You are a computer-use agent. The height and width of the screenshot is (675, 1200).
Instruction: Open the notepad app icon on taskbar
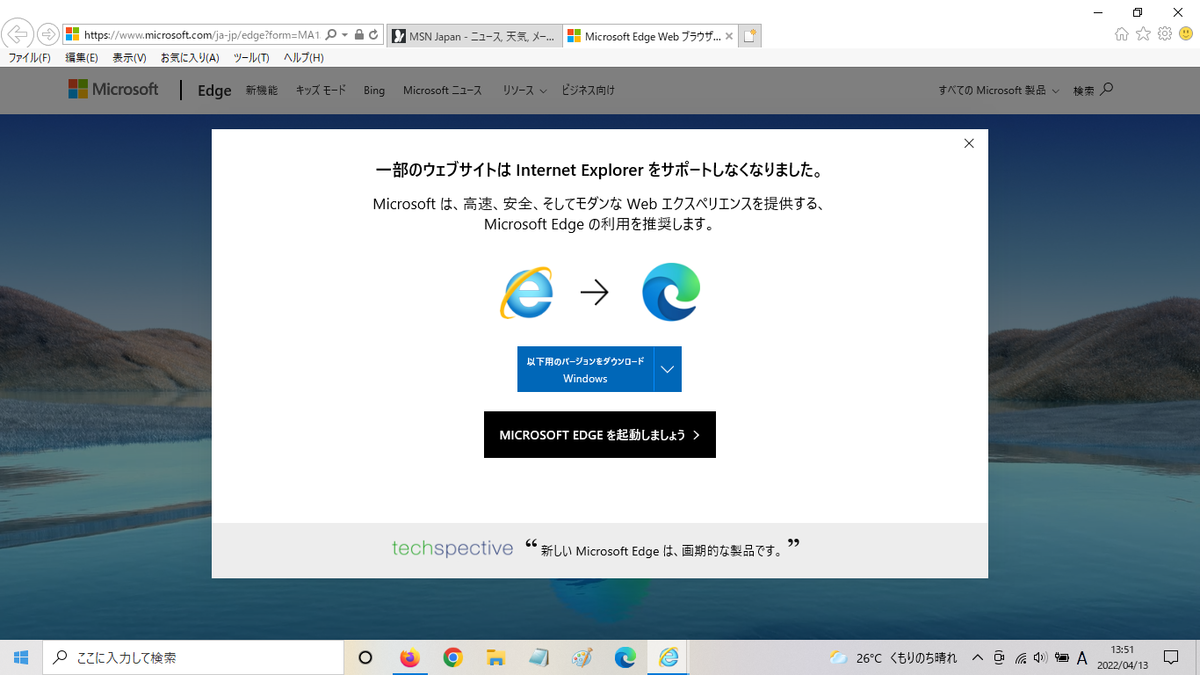[x=539, y=657]
